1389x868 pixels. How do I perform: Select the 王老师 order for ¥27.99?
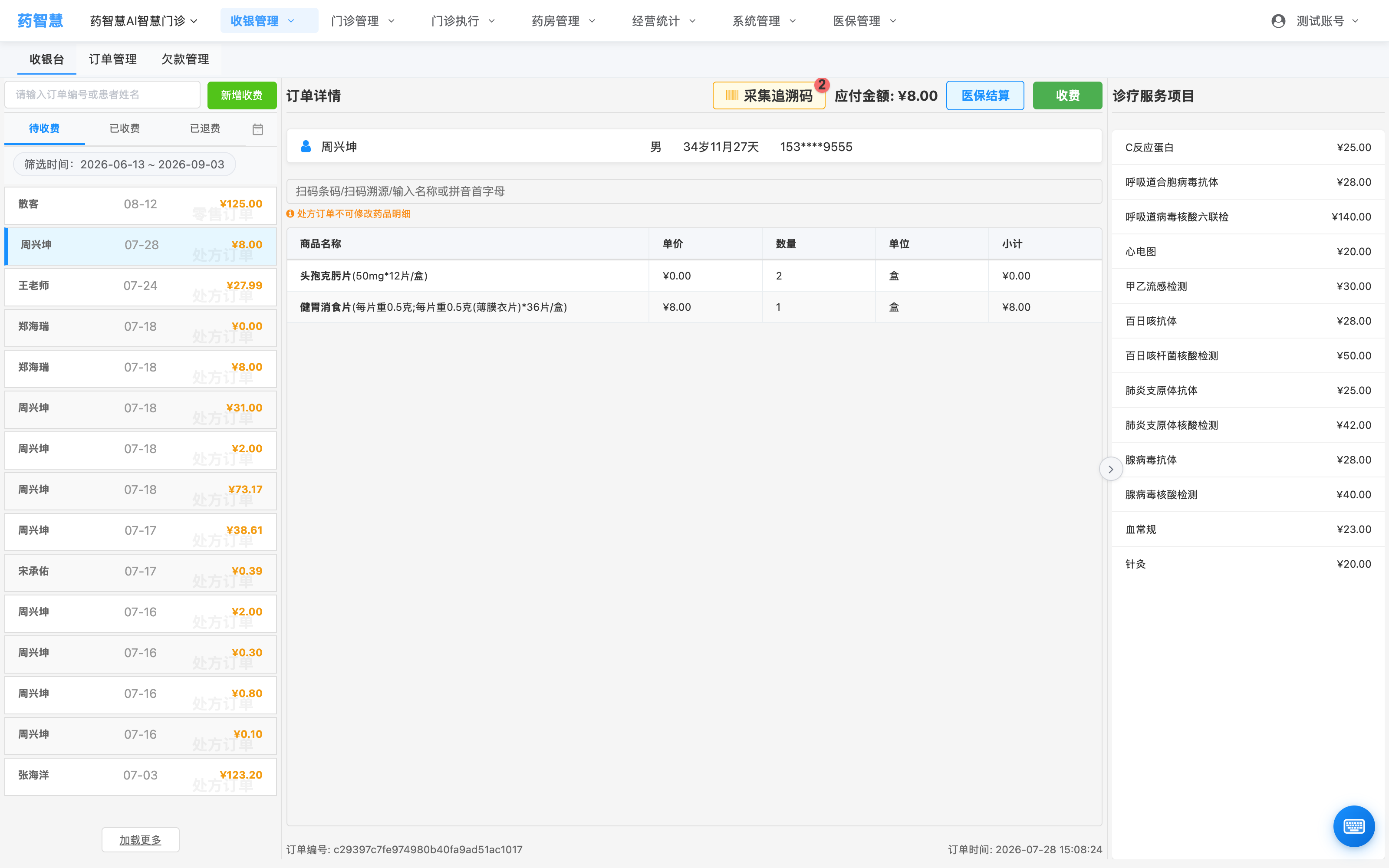pos(141,286)
